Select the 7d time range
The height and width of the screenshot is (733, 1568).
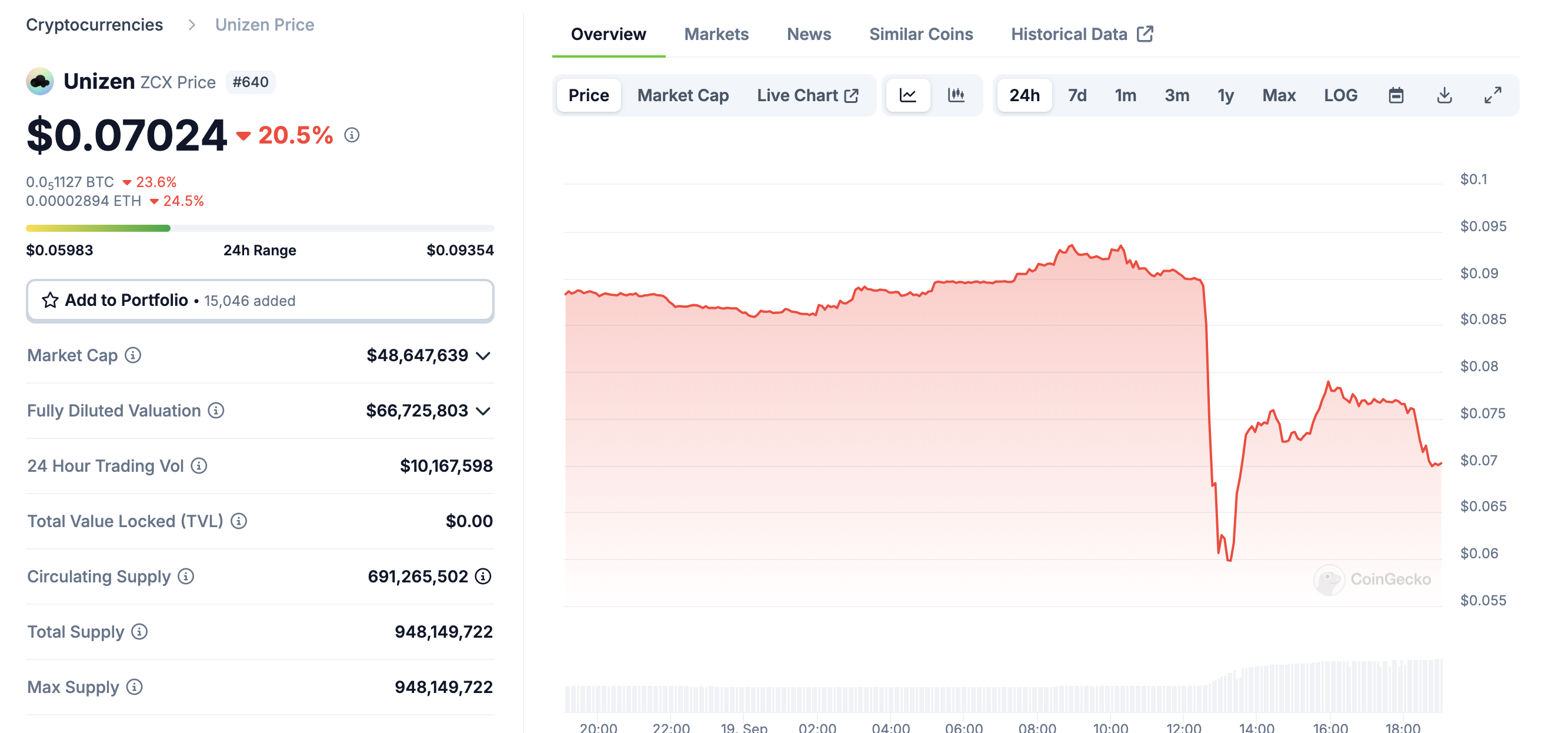point(1077,95)
